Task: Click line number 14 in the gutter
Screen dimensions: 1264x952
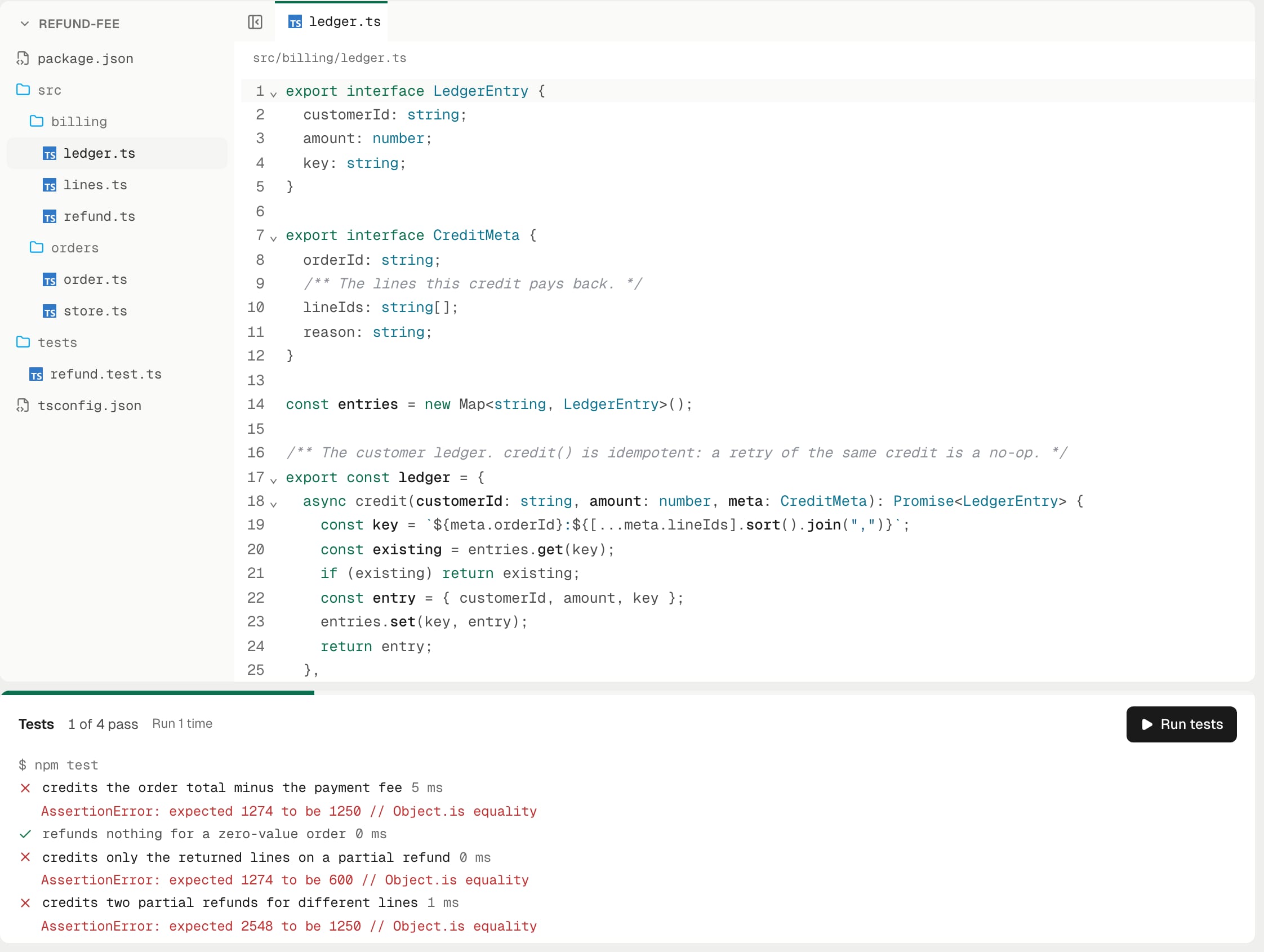Action: pos(255,404)
